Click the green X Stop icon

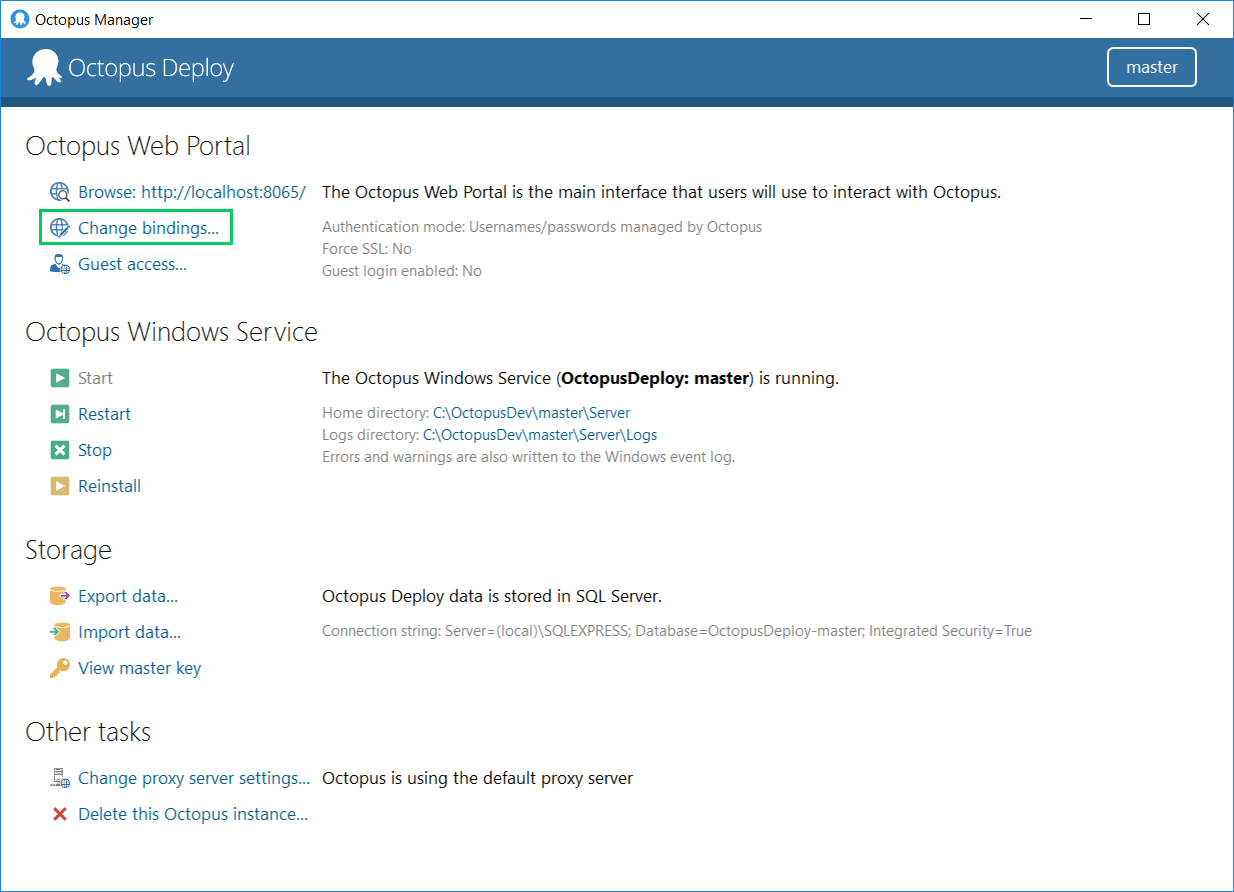(x=60, y=450)
